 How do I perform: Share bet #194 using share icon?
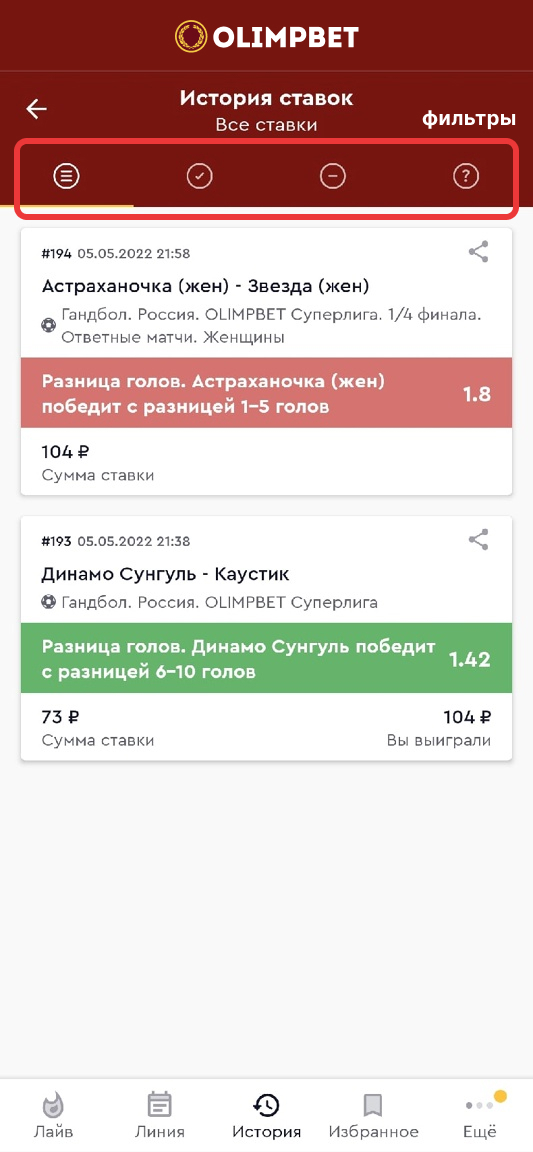click(x=479, y=252)
